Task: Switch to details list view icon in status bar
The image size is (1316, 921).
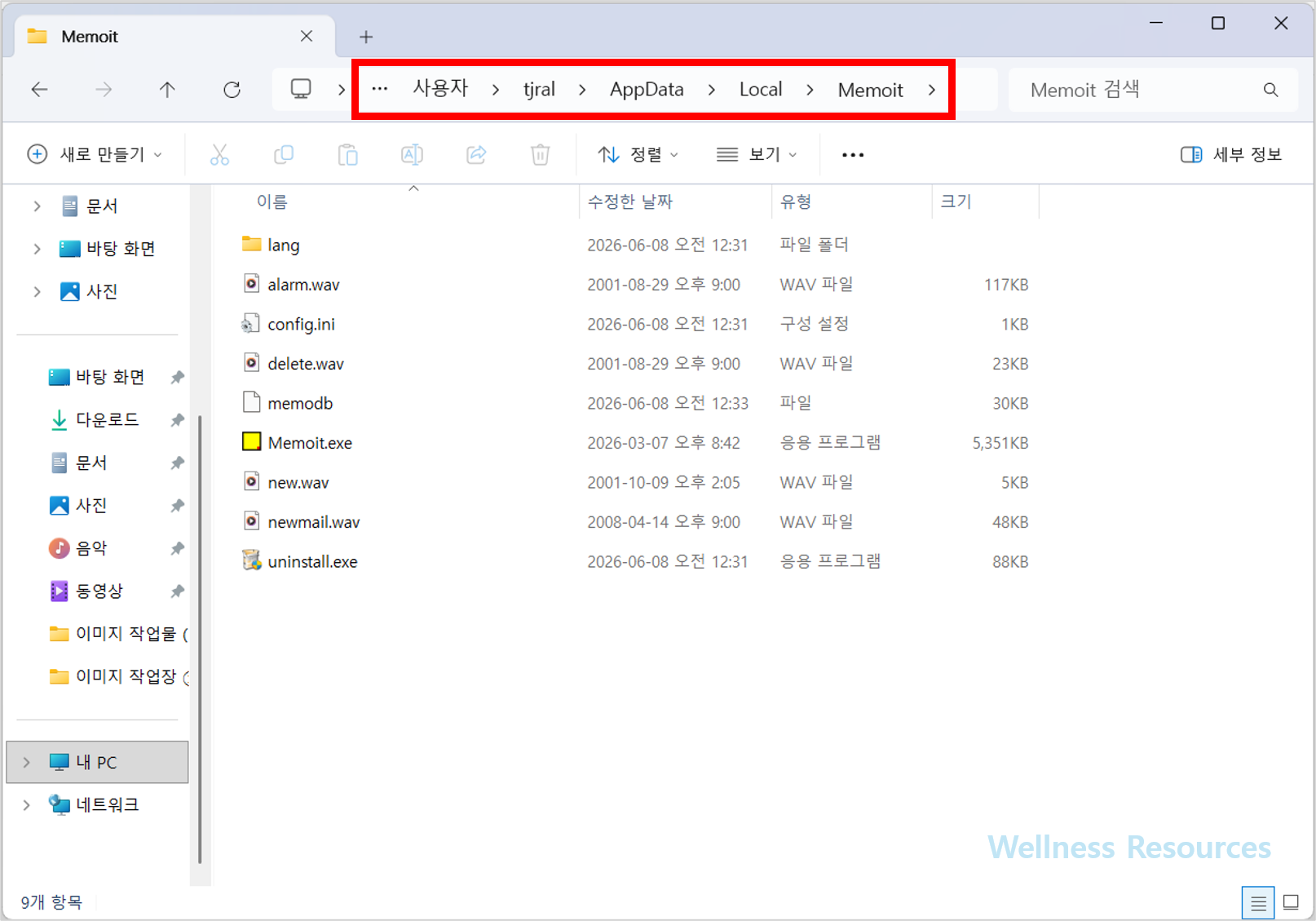Action: tap(1258, 903)
